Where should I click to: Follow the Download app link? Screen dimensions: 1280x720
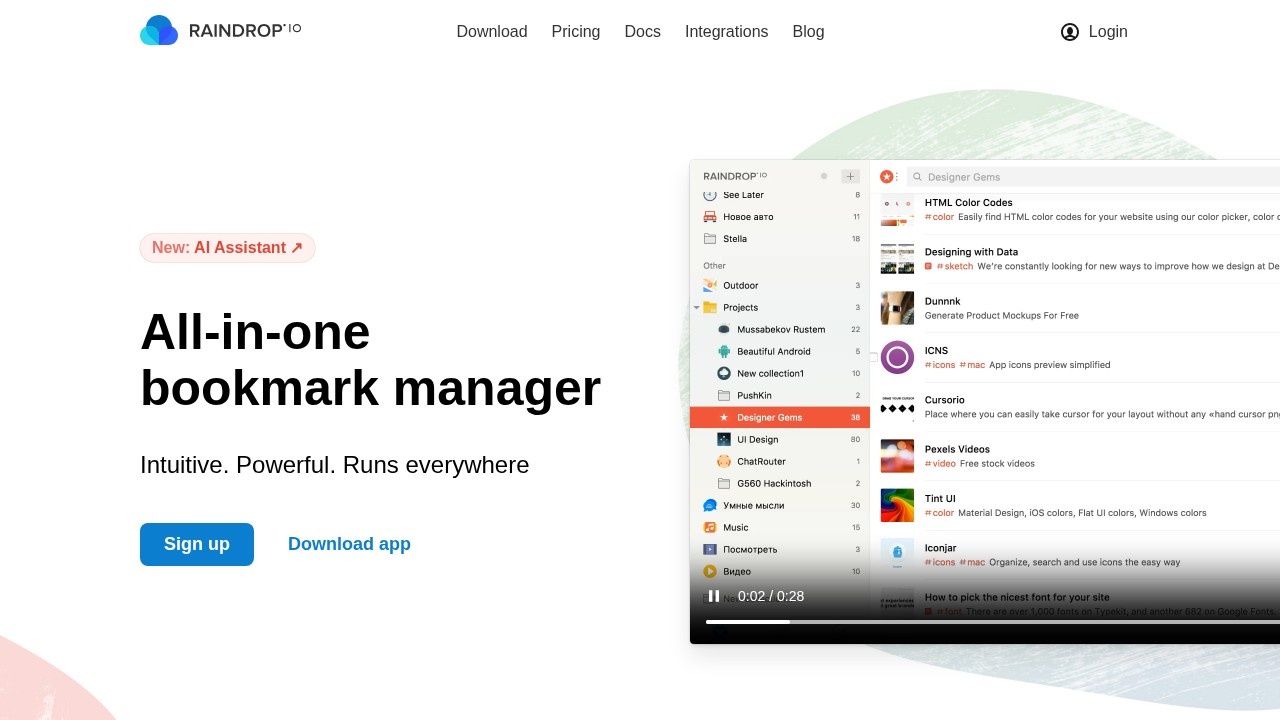[349, 544]
